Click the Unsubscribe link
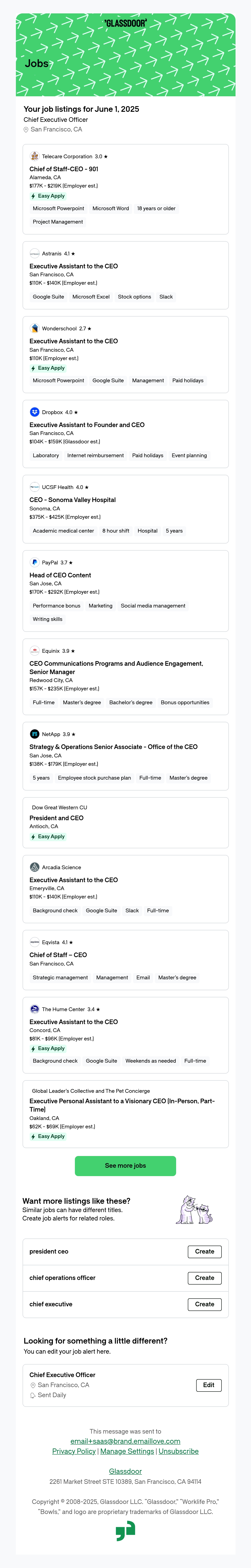The width and height of the screenshot is (251, 1568). [179, 1451]
